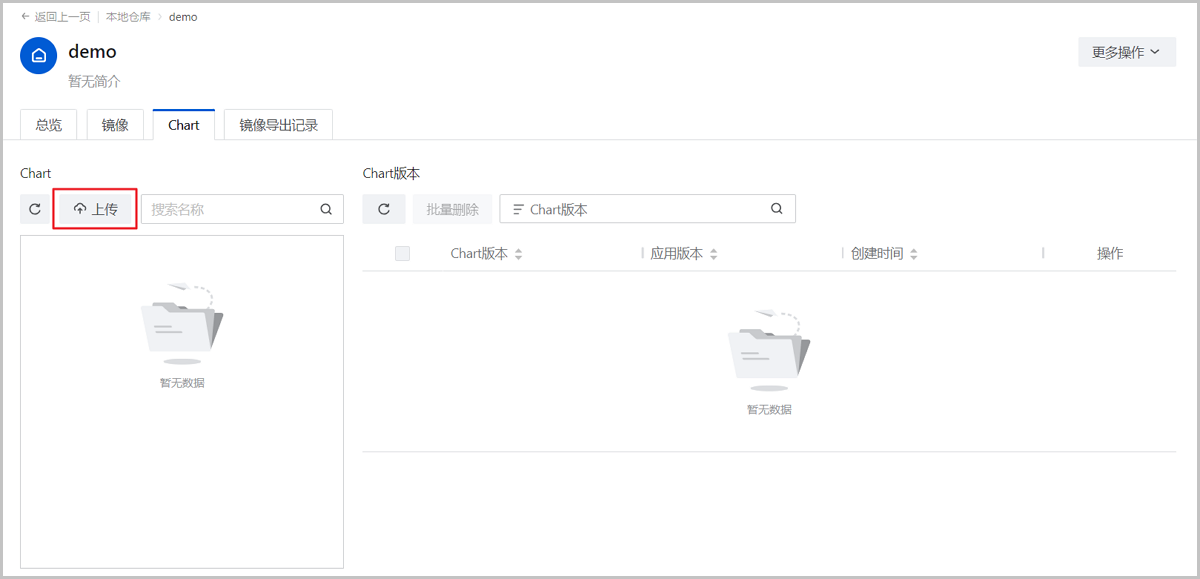Focus the 搜索名称 search input
The height and width of the screenshot is (579, 1200).
pyautogui.click(x=230, y=209)
